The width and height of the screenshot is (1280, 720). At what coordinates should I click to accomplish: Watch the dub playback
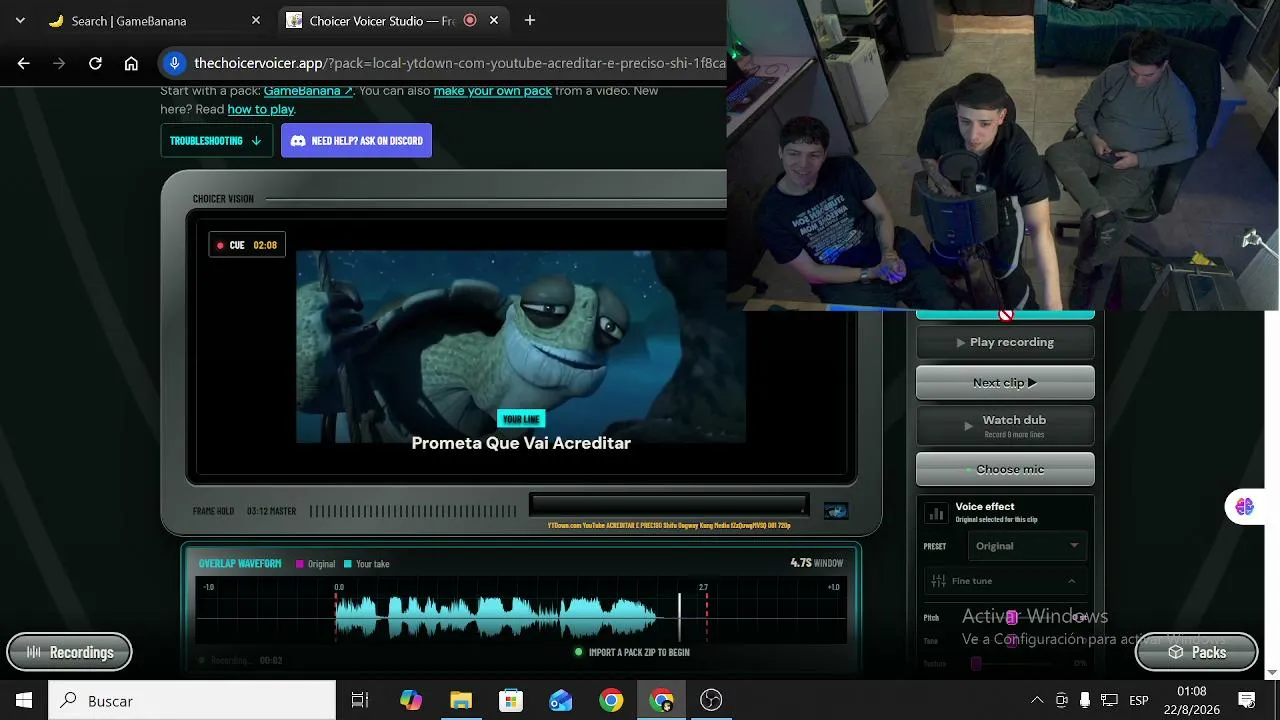pyautogui.click(x=1005, y=425)
